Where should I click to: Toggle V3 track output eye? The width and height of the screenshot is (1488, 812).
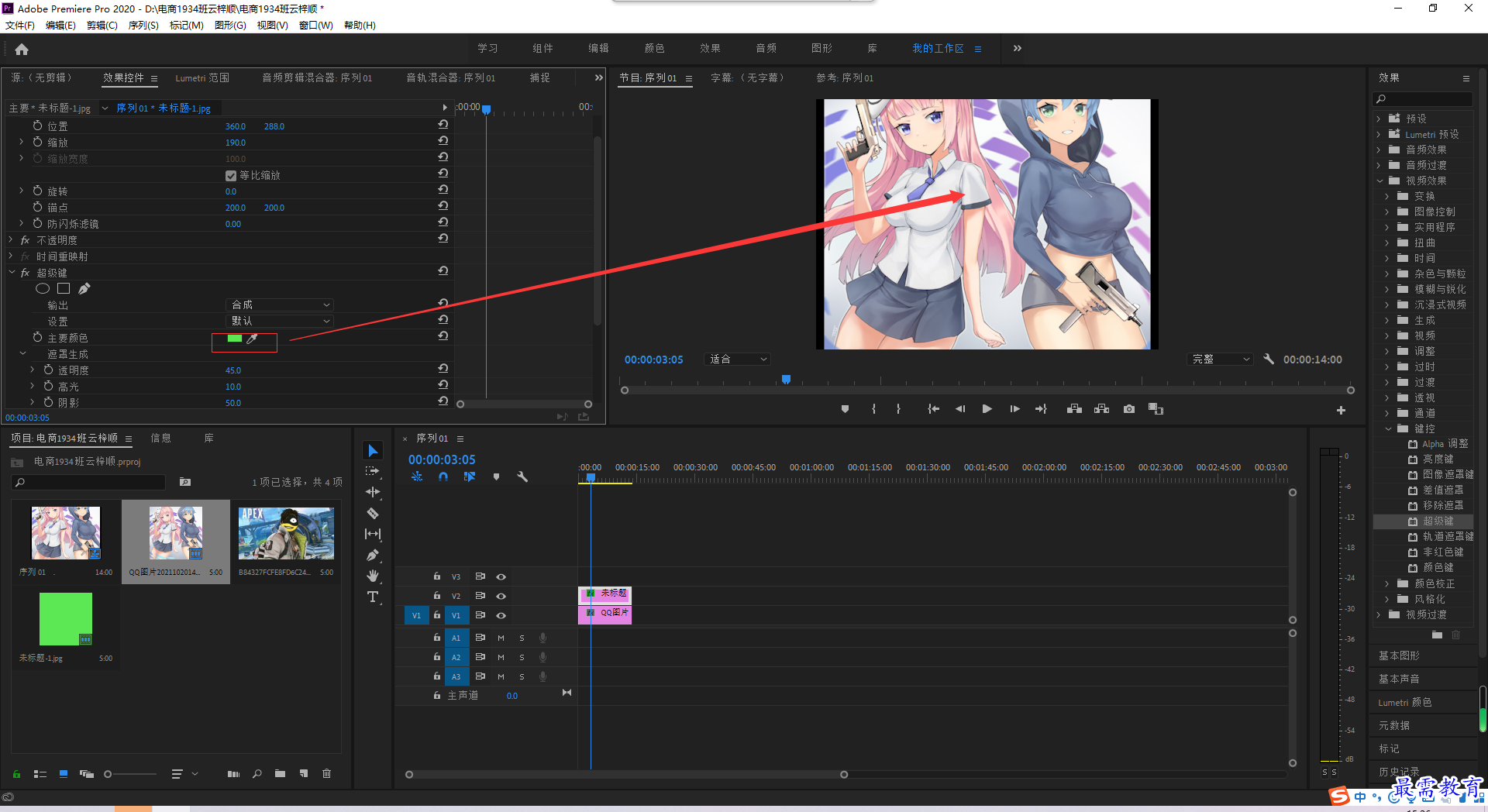point(501,576)
